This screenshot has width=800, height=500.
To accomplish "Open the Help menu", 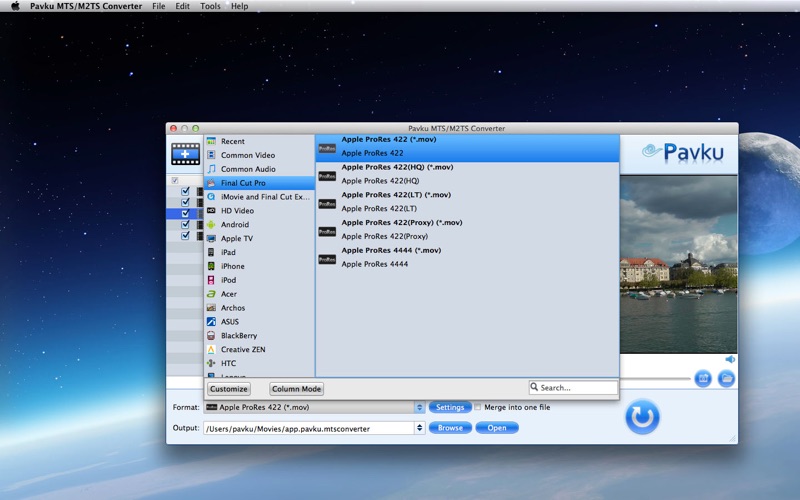I will pyautogui.click(x=239, y=6).
